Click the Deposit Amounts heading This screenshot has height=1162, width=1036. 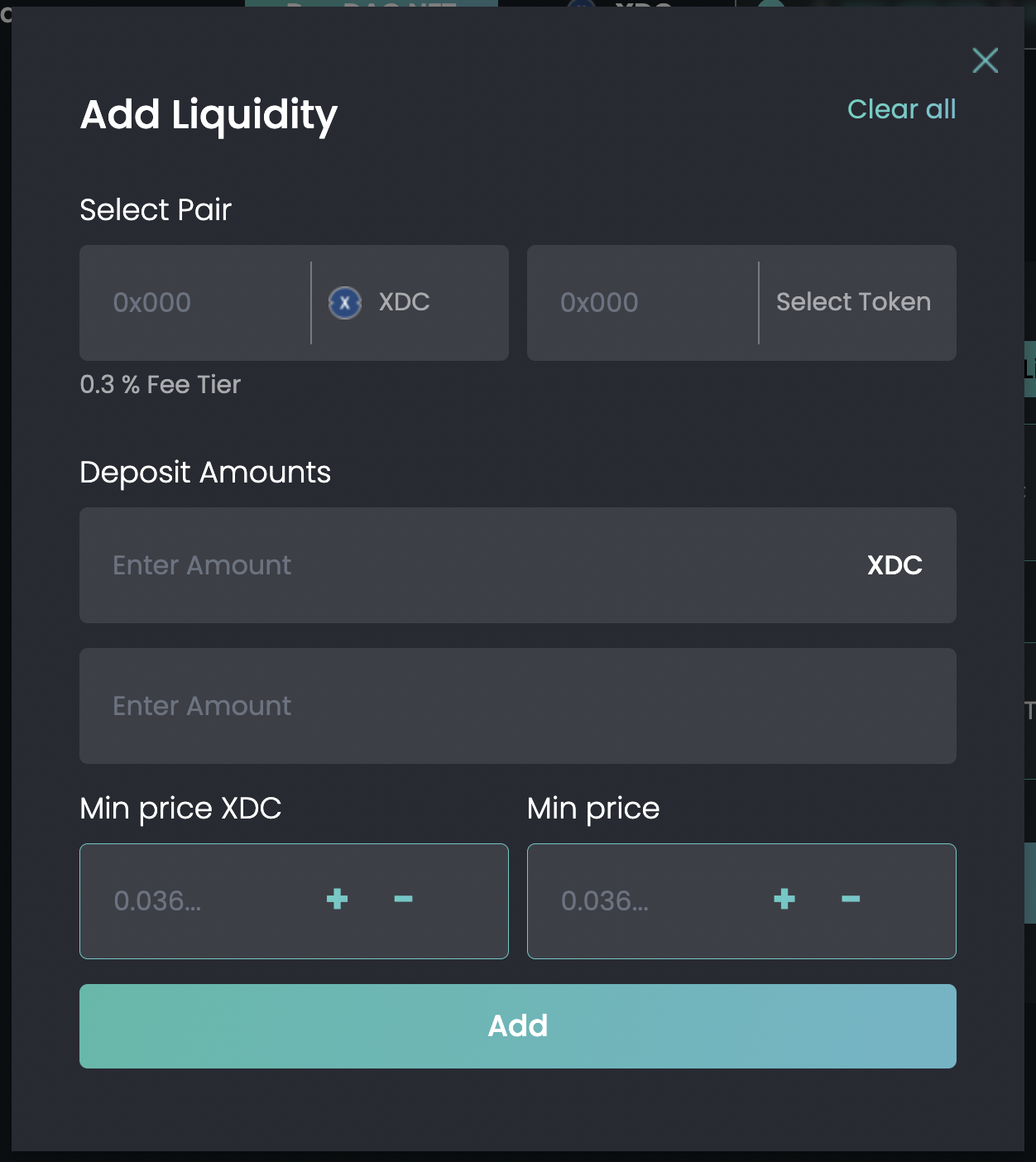click(x=205, y=473)
